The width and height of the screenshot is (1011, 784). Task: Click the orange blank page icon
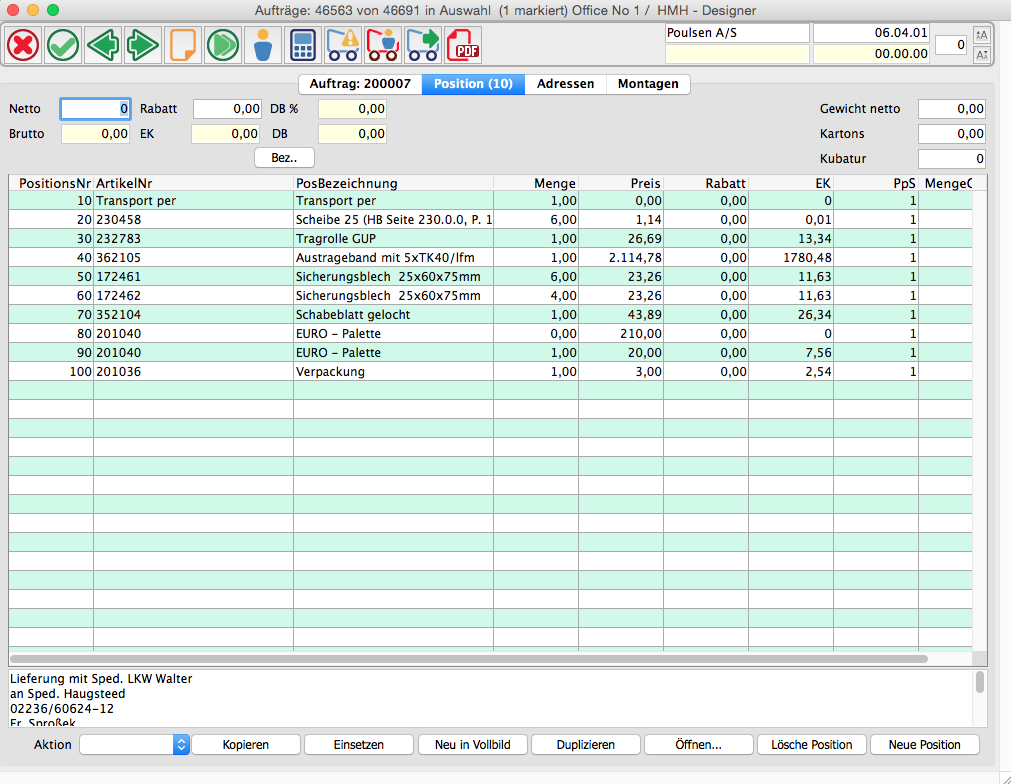pos(182,45)
